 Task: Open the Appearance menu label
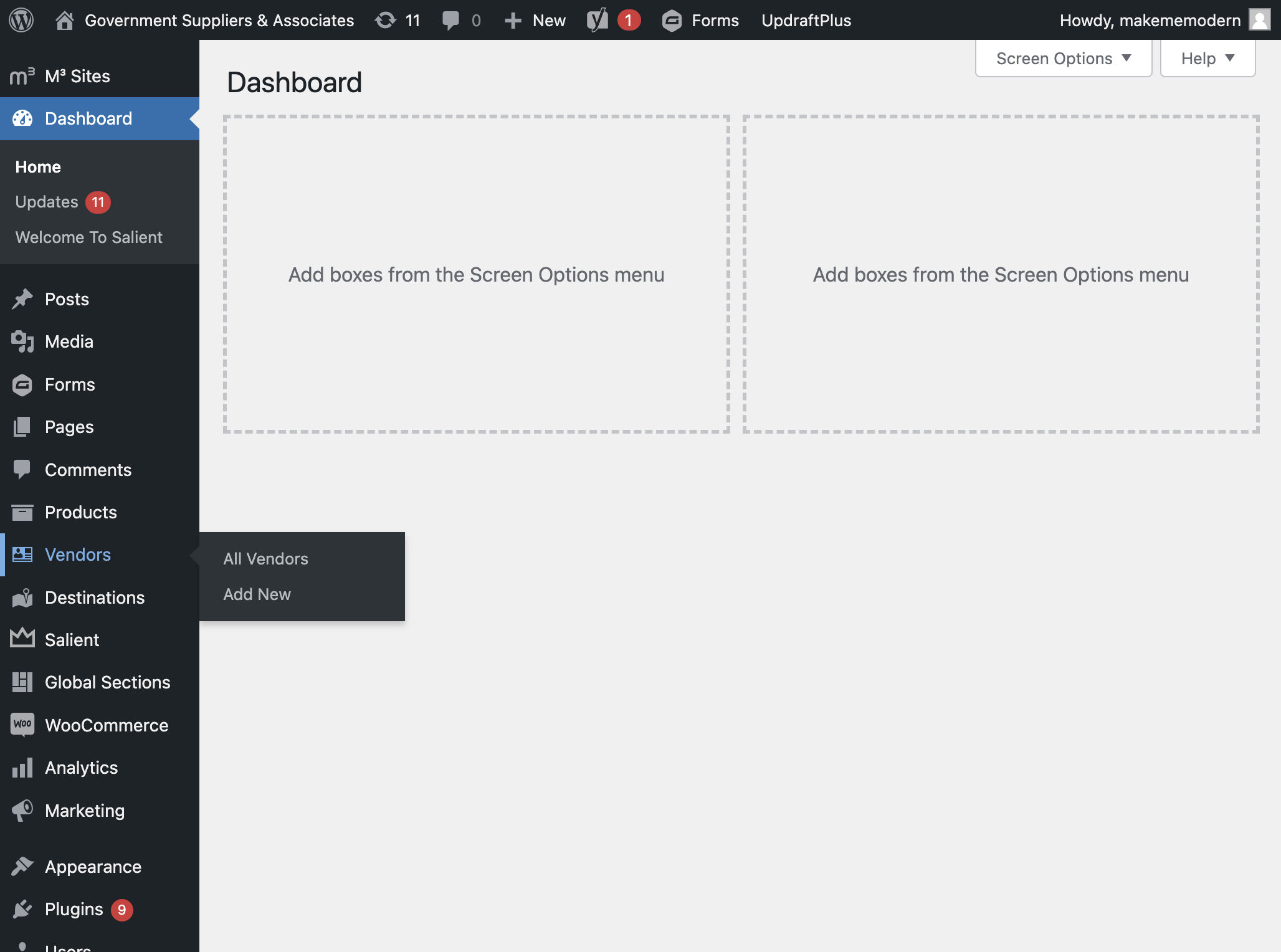pos(93,867)
